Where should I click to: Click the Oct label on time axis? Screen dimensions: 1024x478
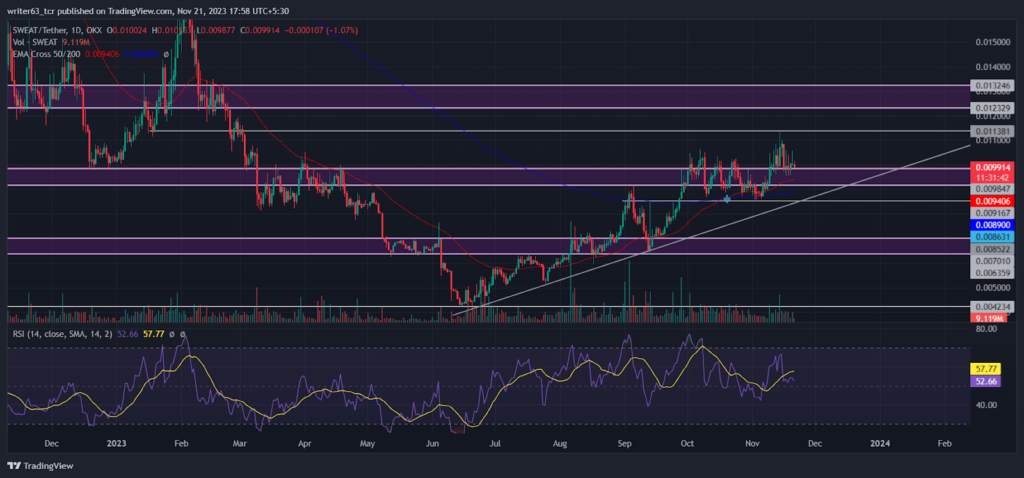coord(687,443)
